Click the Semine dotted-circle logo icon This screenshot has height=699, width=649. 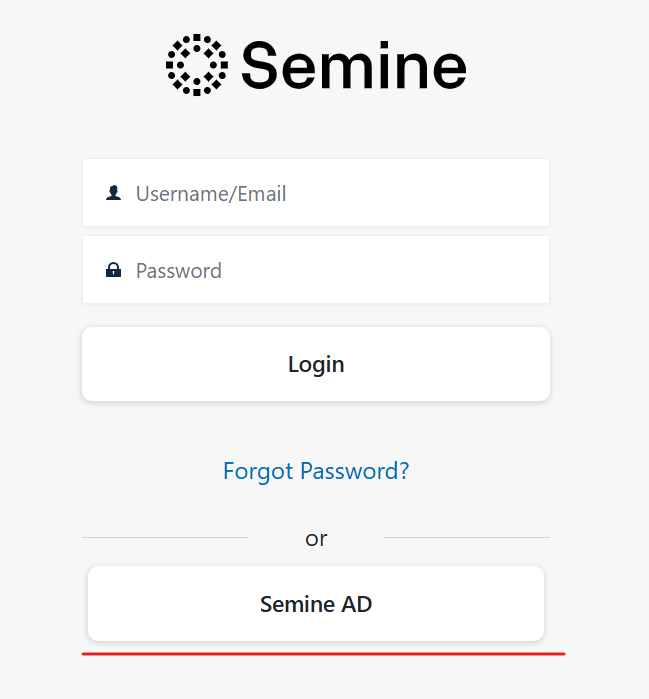[x=196, y=65]
